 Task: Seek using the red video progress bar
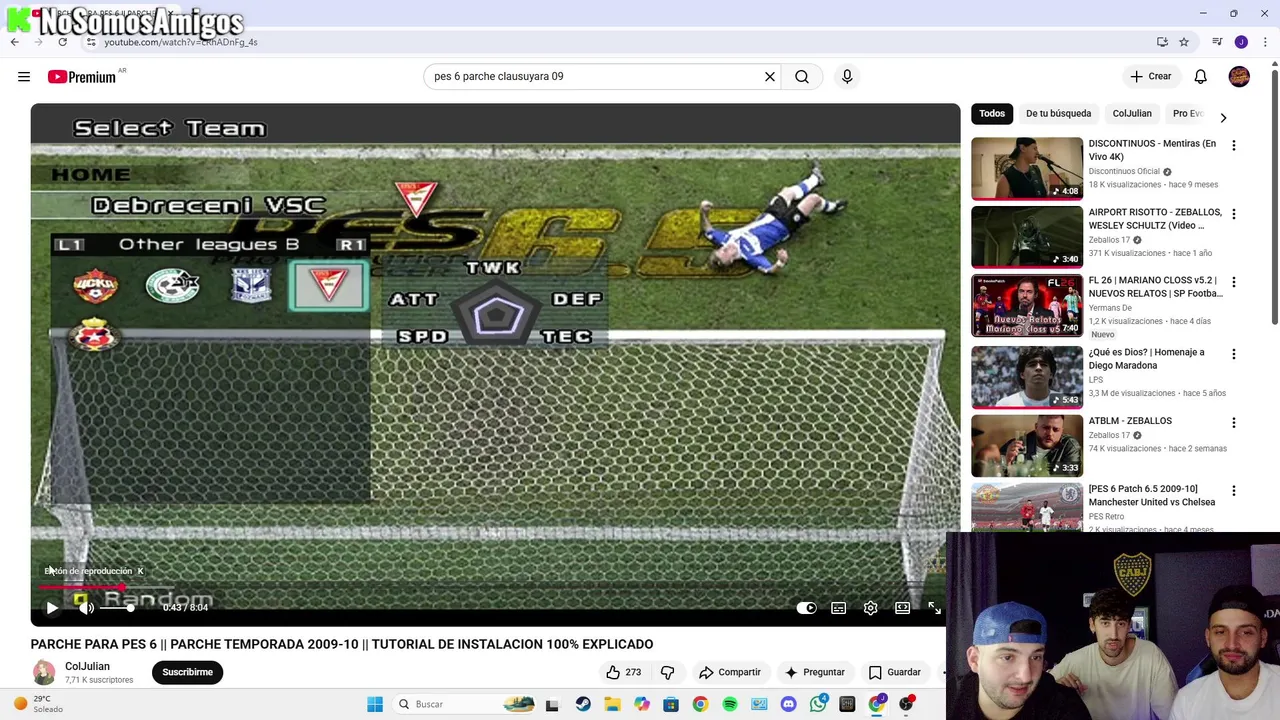[x=495, y=588]
